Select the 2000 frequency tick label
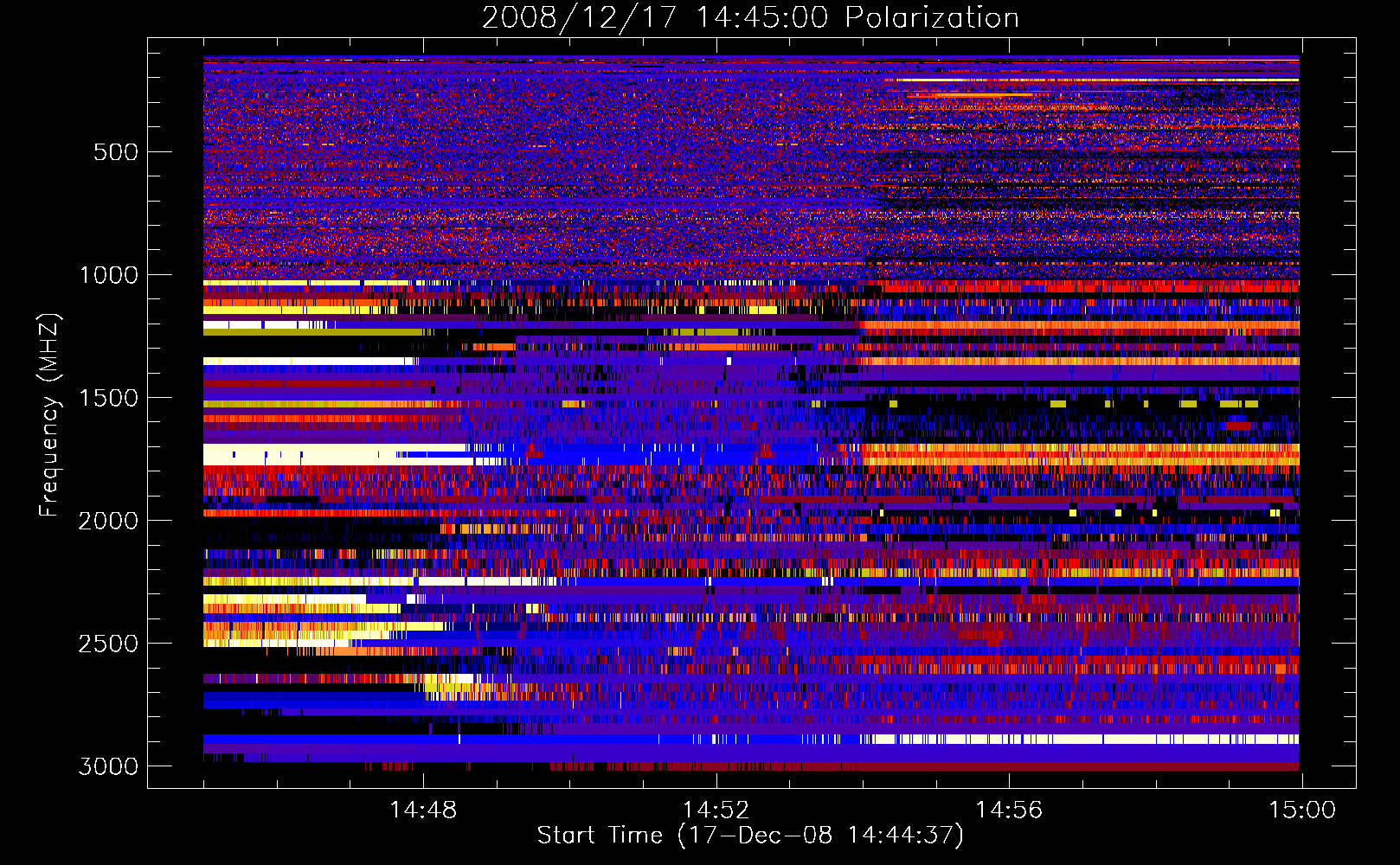This screenshot has width=1400, height=865. [x=108, y=521]
